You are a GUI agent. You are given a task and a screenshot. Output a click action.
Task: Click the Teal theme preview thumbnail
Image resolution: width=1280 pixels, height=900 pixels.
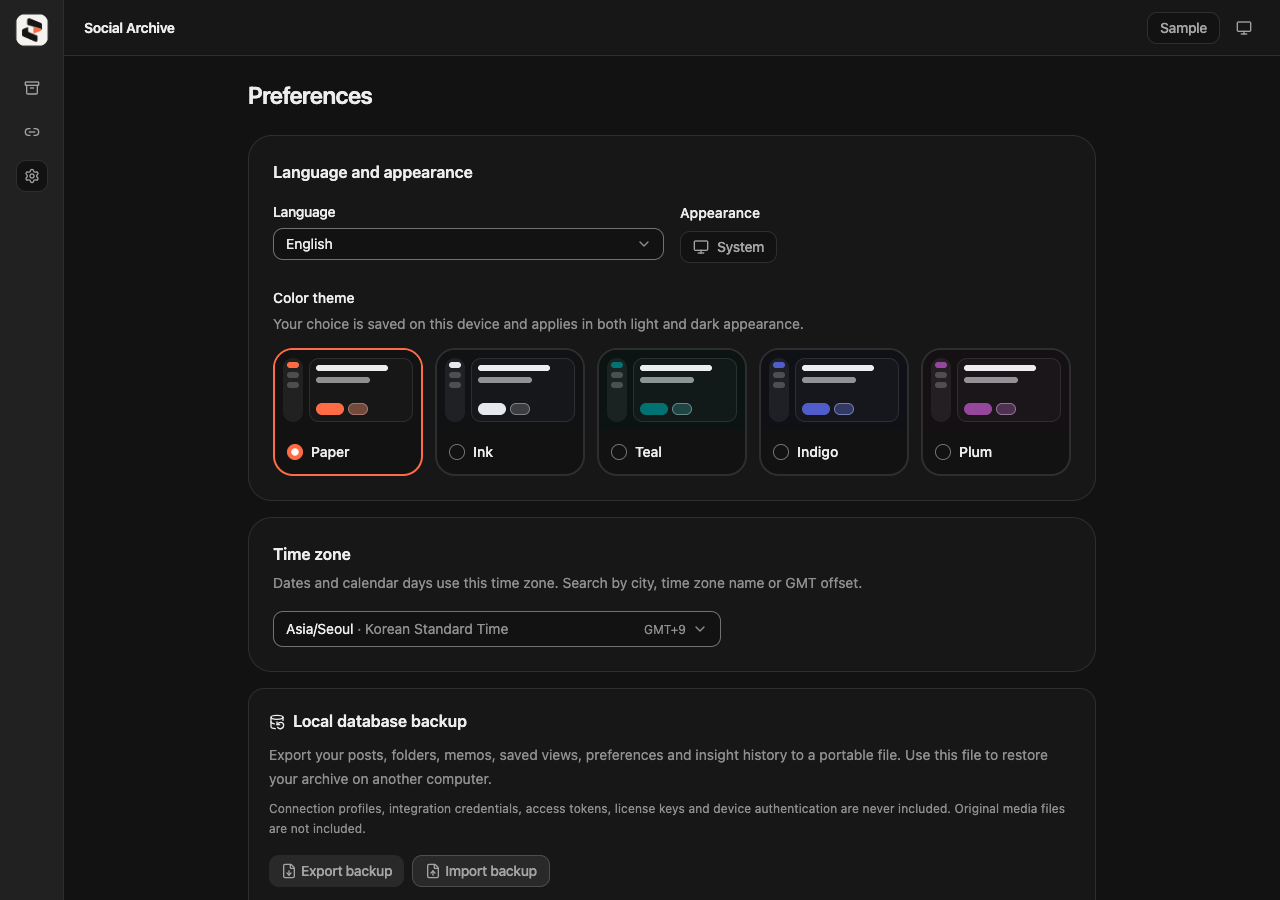pyautogui.click(x=672, y=390)
